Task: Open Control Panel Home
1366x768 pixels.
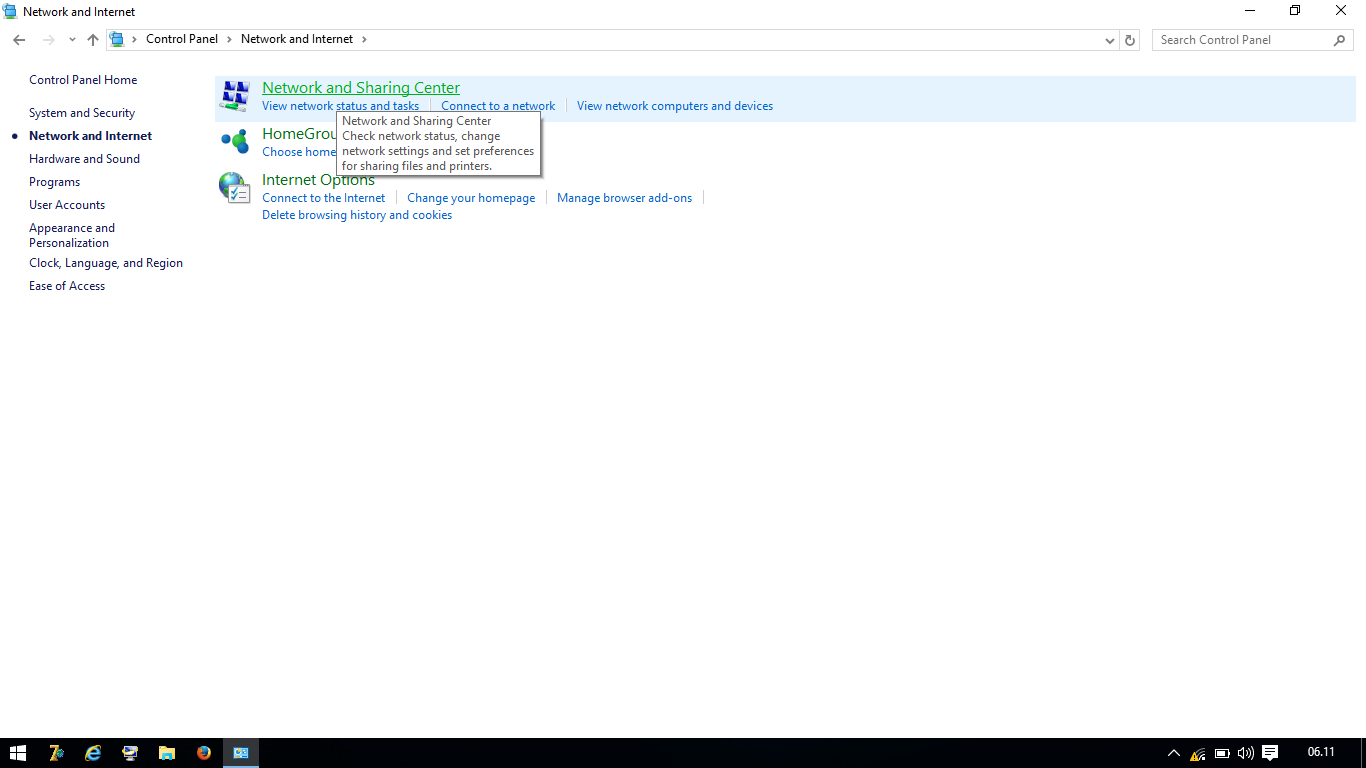Action: [x=83, y=80]
